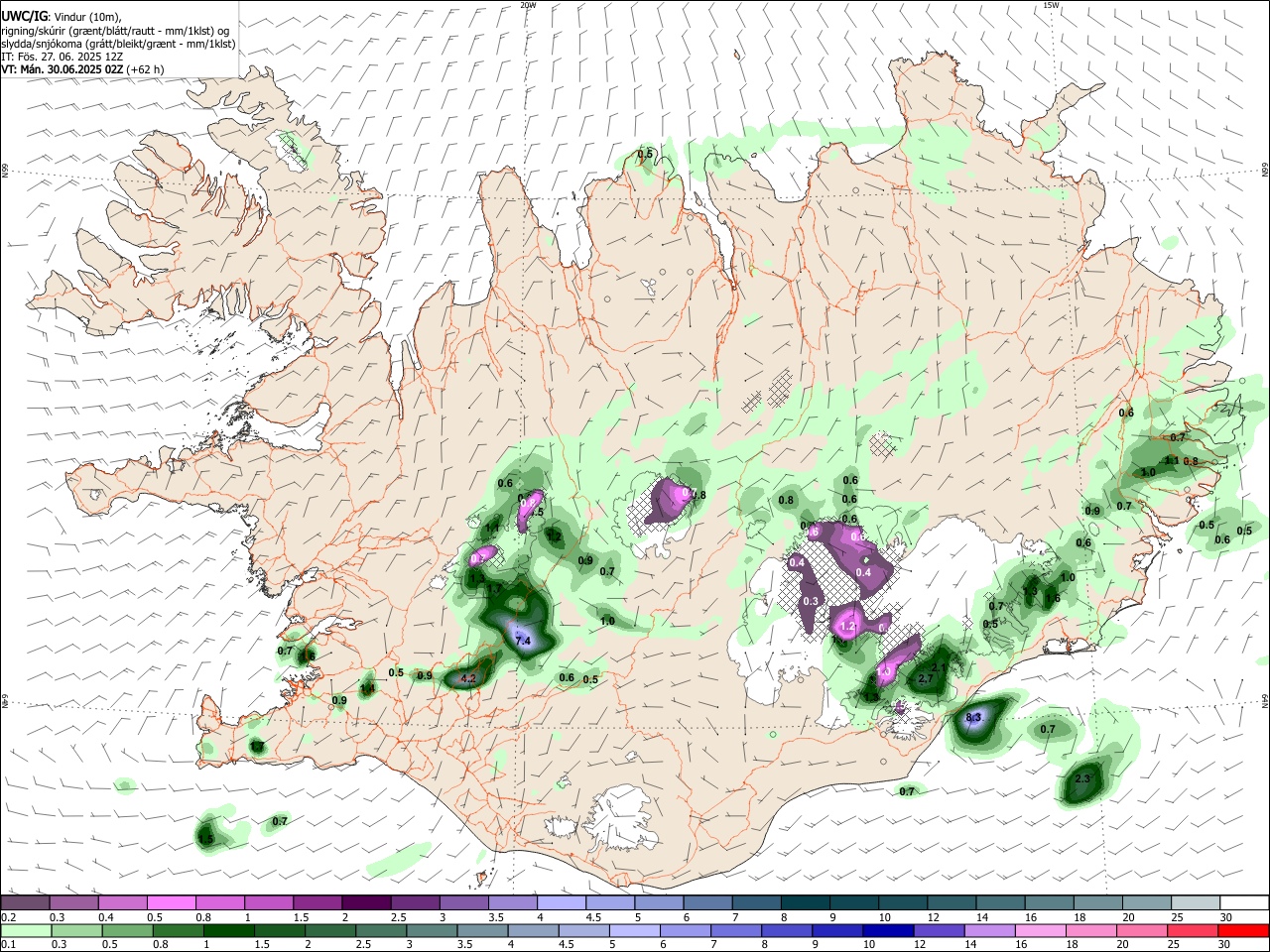Pick the light pink 16 swatch in lower legend row
The height and width of the screenshot is (952, 1270).
tap(1040, 930)
